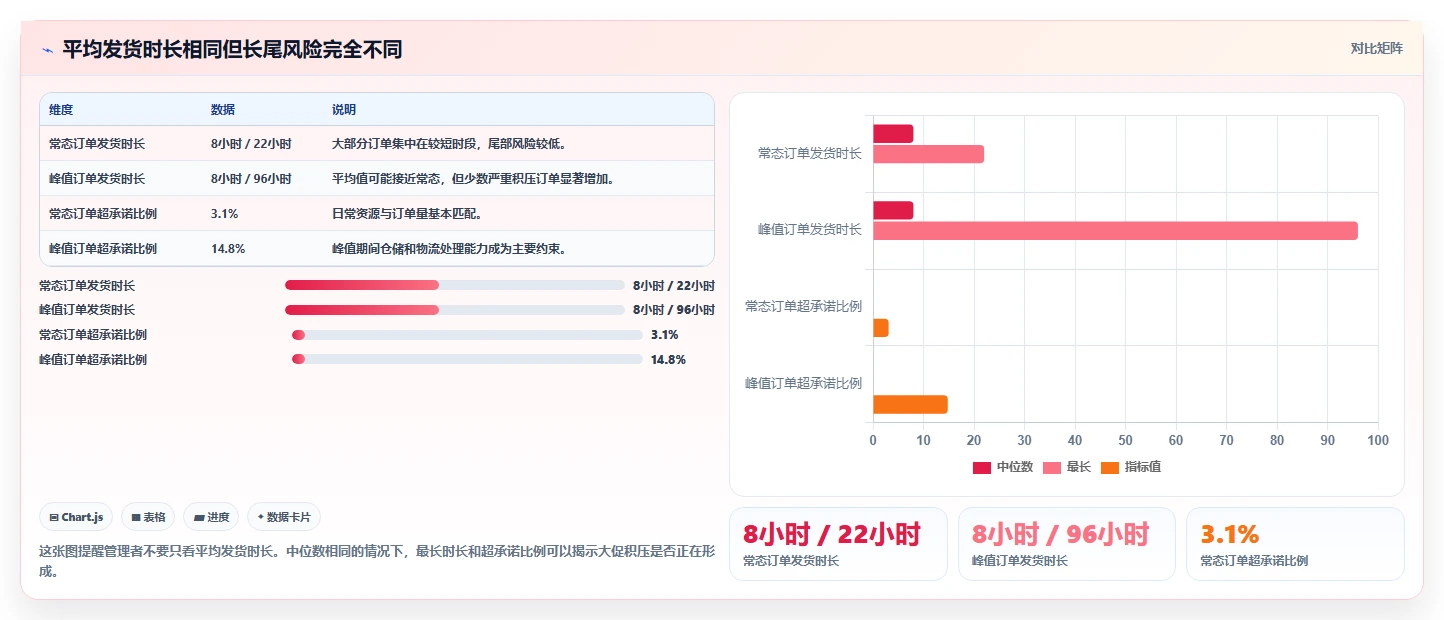Screen dimensions: 1444x620
Task: Open the 8小时 / 96小时 data card
Action: click(x=1066, y=544)
